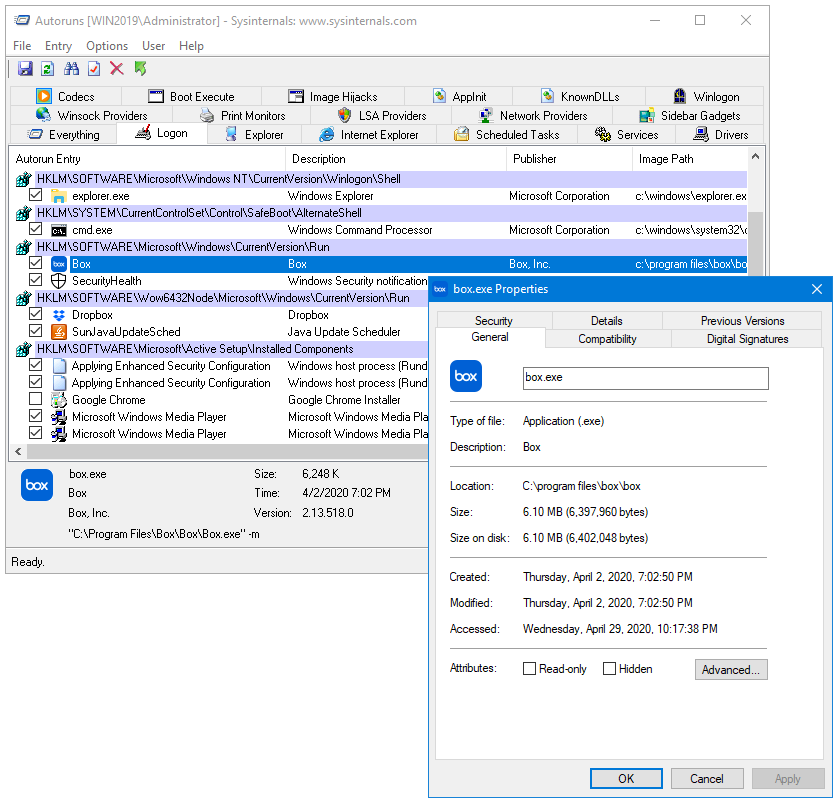The image size is (837, 803).
Task: Select the Box icon in the autorun list row
Action: point(59,264)
